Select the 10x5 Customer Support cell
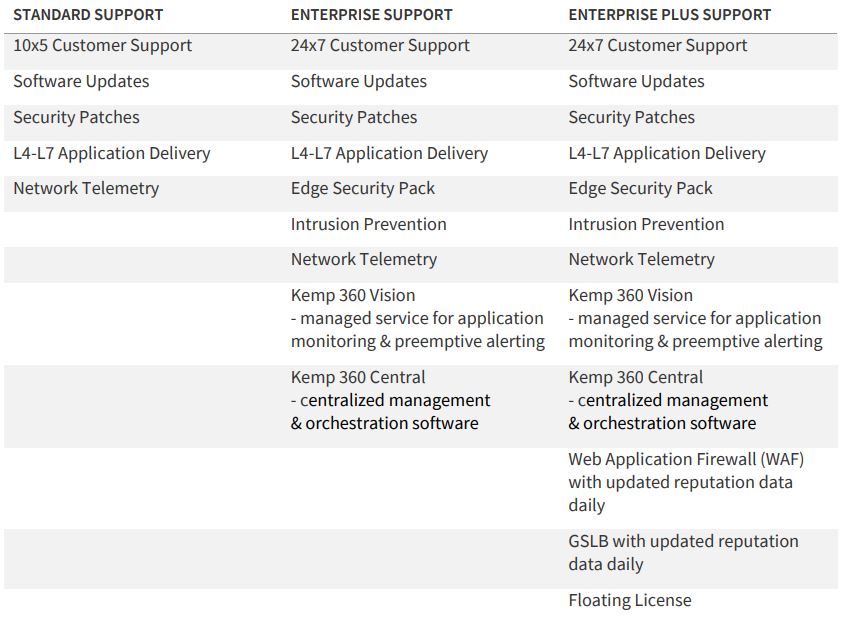Viewport: 848px width, 630px height. point(102,46)
